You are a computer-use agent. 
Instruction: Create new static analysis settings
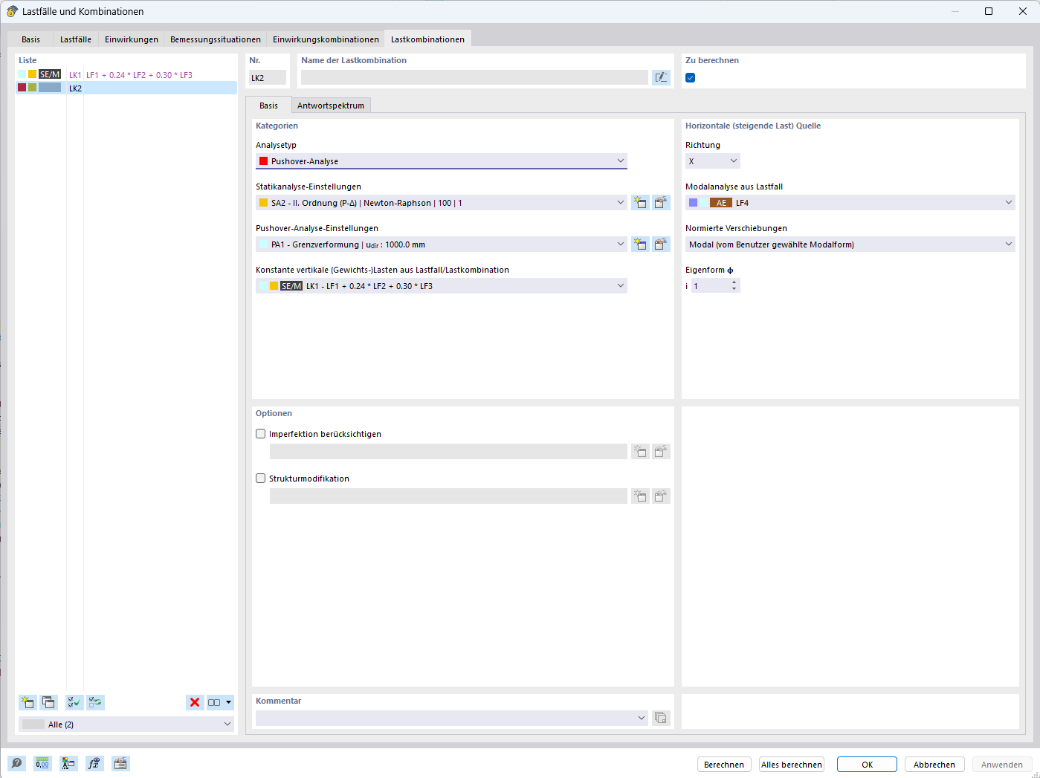click(640, 203)
